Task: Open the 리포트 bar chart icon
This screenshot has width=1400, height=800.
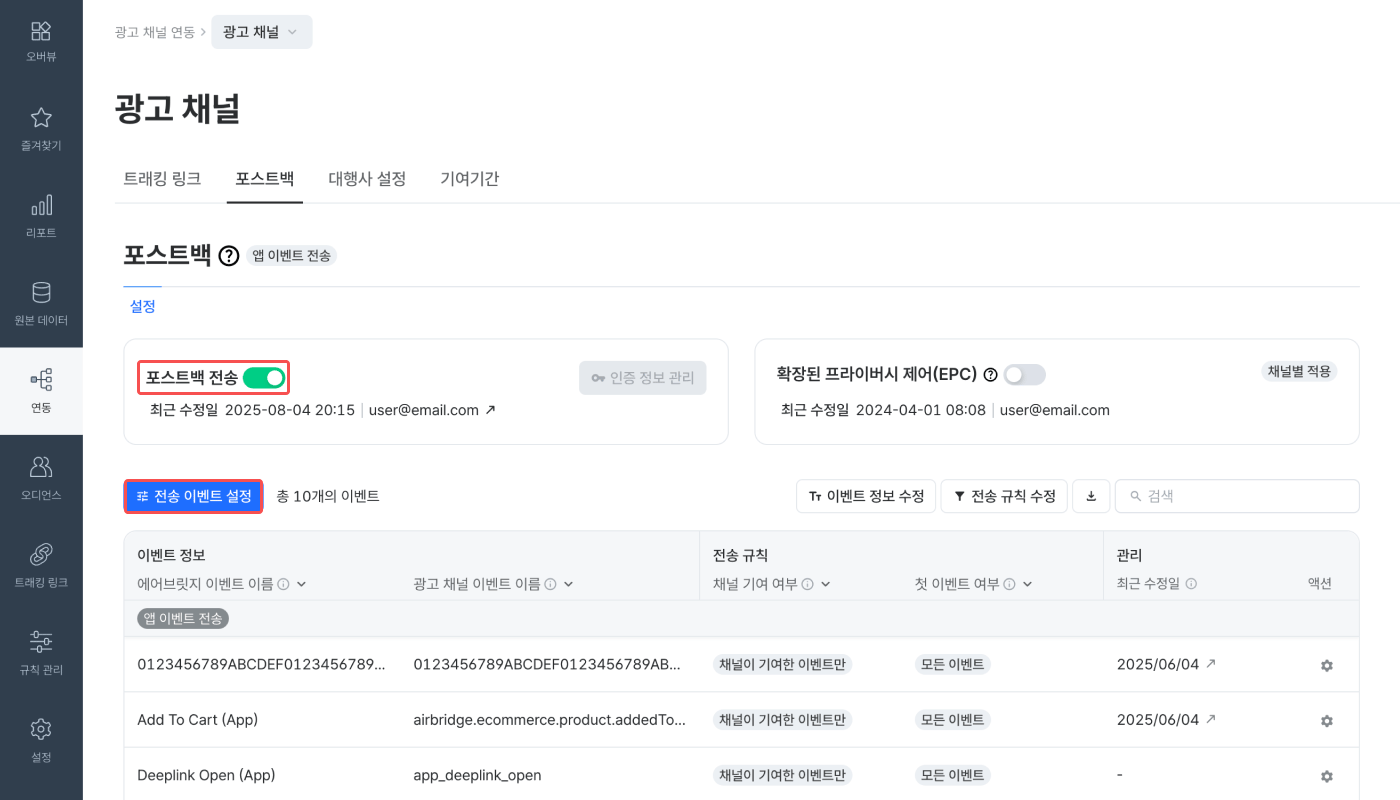Action: pyautogui.click(x=41, y=206)
